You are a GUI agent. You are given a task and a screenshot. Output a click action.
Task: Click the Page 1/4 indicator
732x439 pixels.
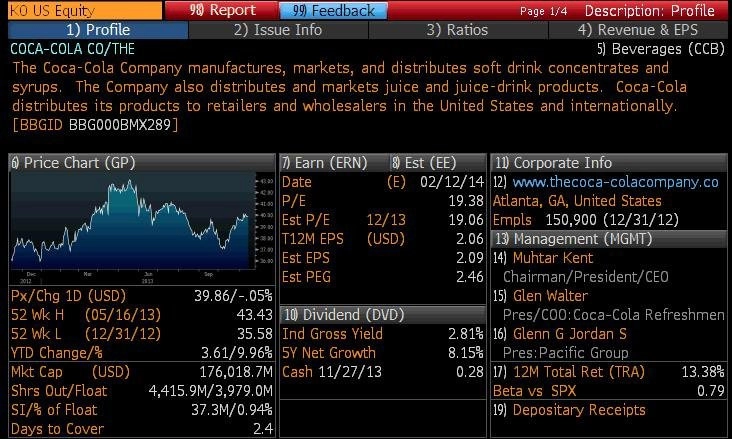[x=543, y=11]
